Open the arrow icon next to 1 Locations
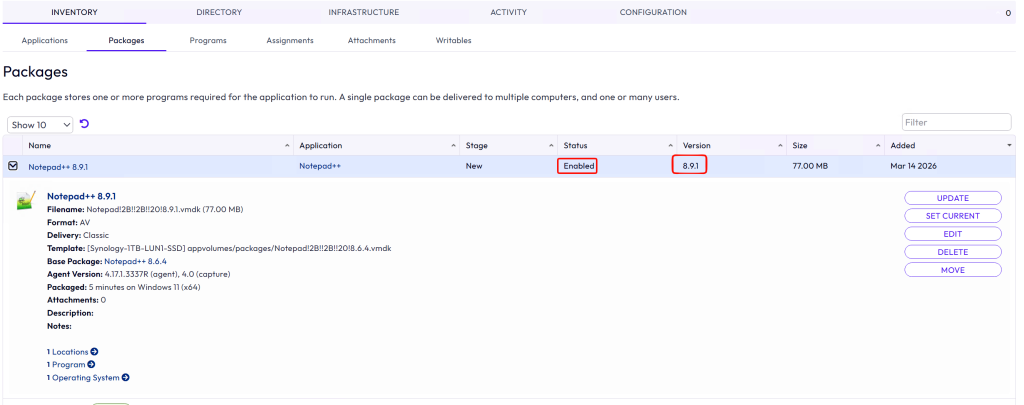Viewport: 1024px width, 405px height. 94,351
